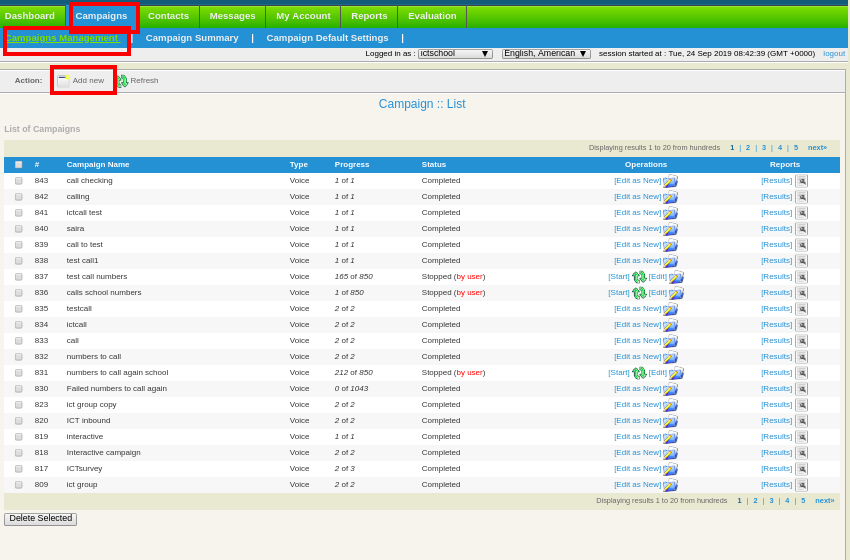Screen dimensions: 850x560
Task: Click green start arrows icon for campaign 836
Action: point(639,293)
